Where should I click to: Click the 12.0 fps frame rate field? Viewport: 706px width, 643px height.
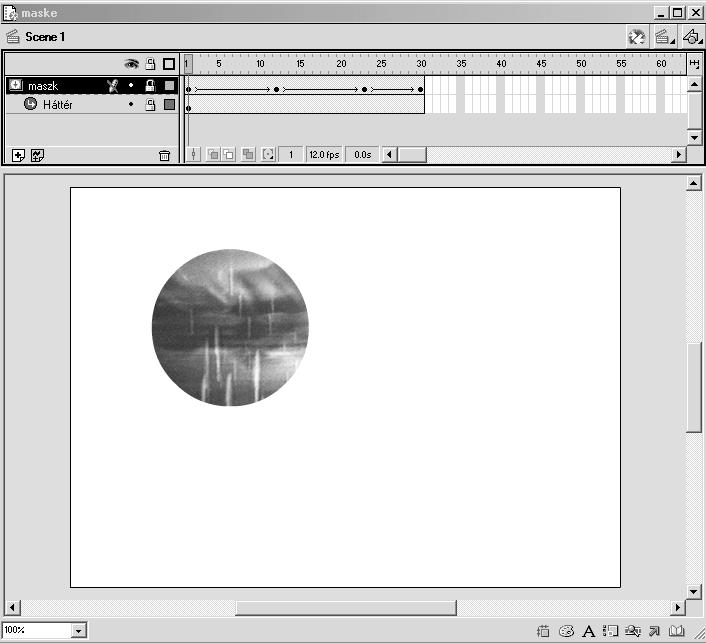click(x=324, y=155)
